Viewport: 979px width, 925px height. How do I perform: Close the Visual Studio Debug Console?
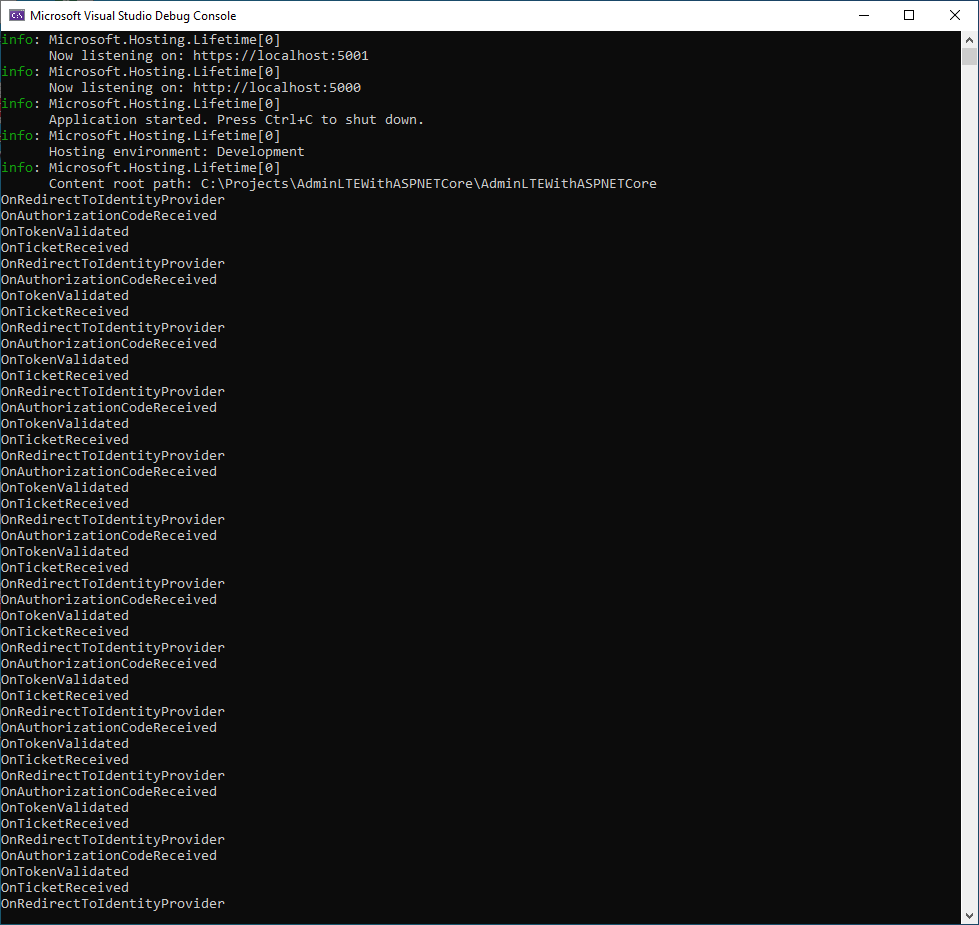[954, 15]
